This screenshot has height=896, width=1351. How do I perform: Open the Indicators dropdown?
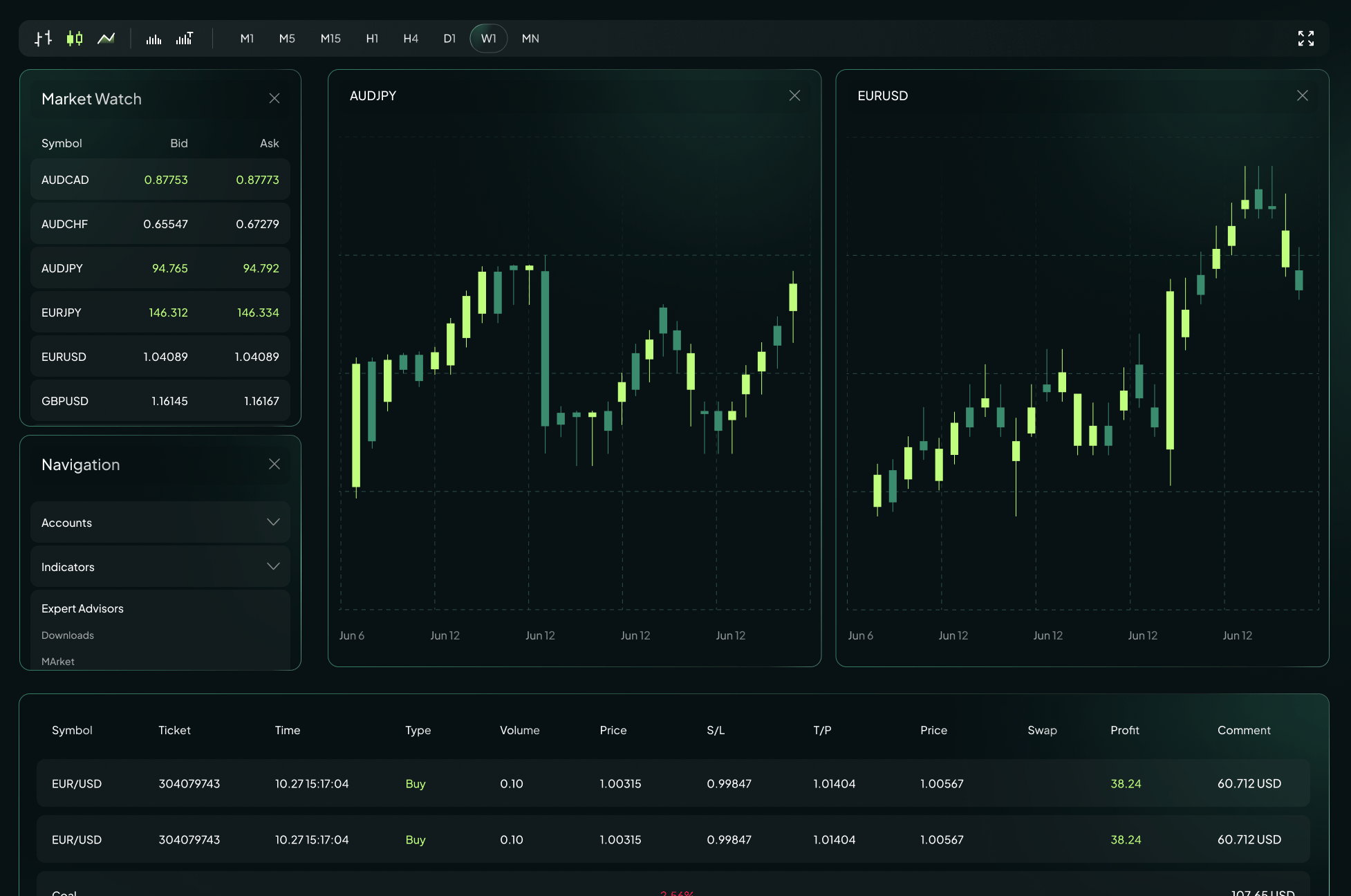160,566
